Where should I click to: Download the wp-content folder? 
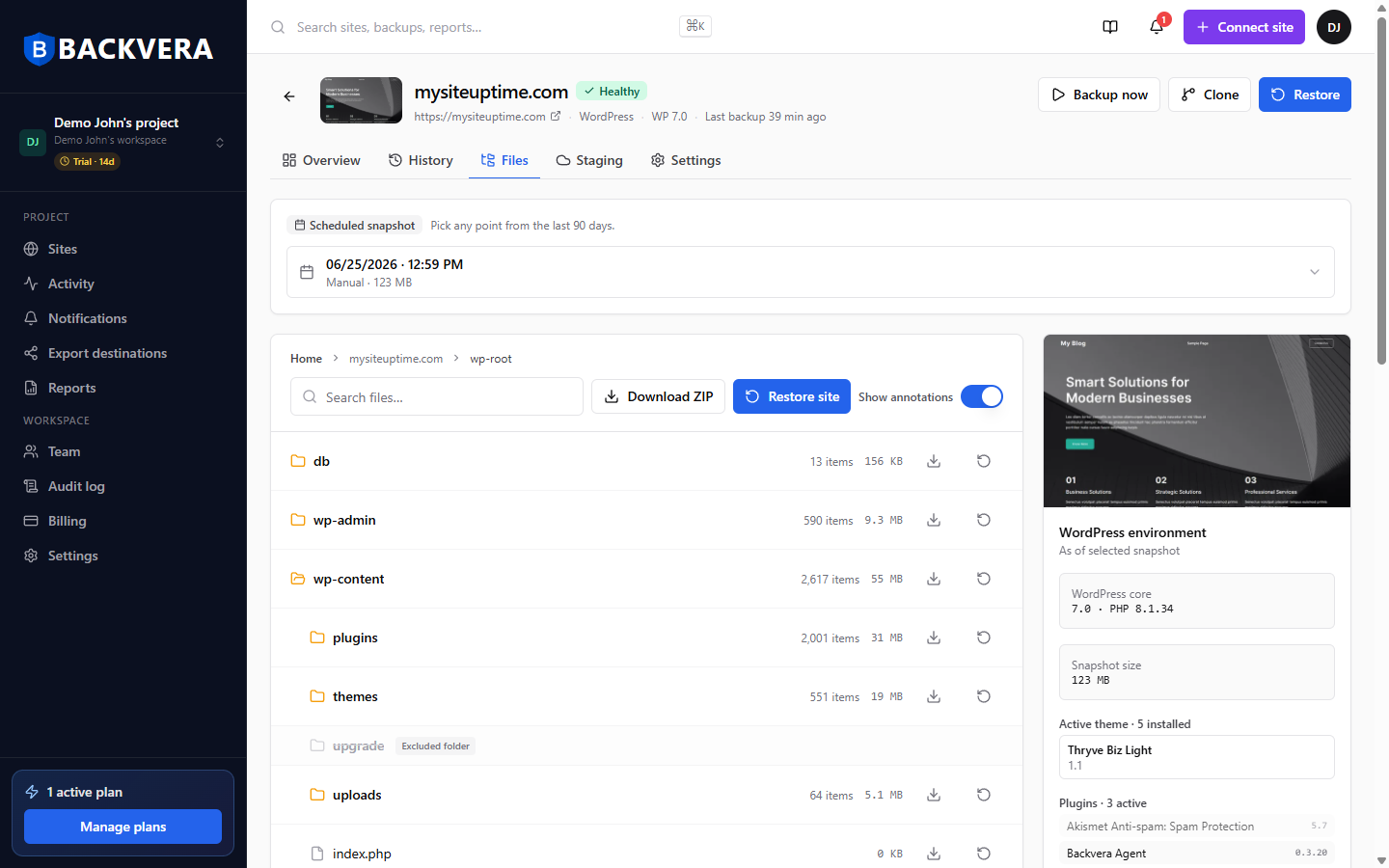tap(934, 579)
